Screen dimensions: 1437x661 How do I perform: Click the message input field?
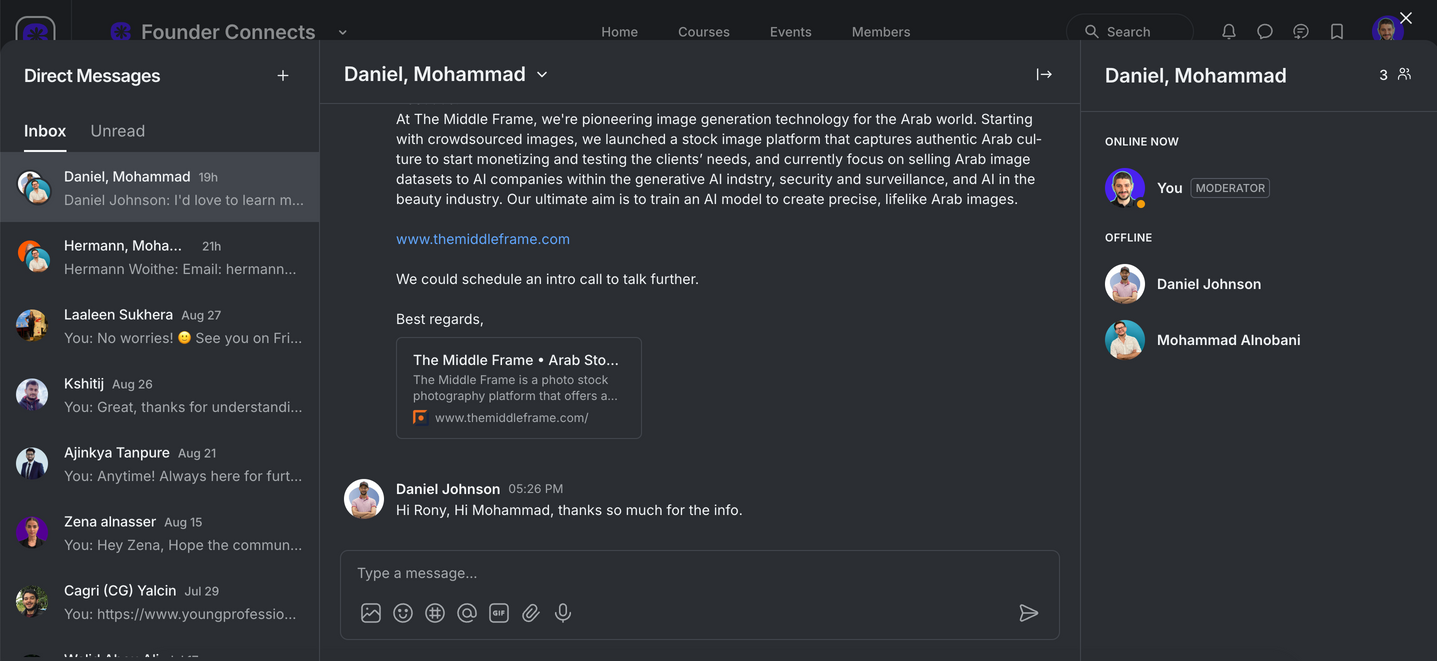point(680,573)
